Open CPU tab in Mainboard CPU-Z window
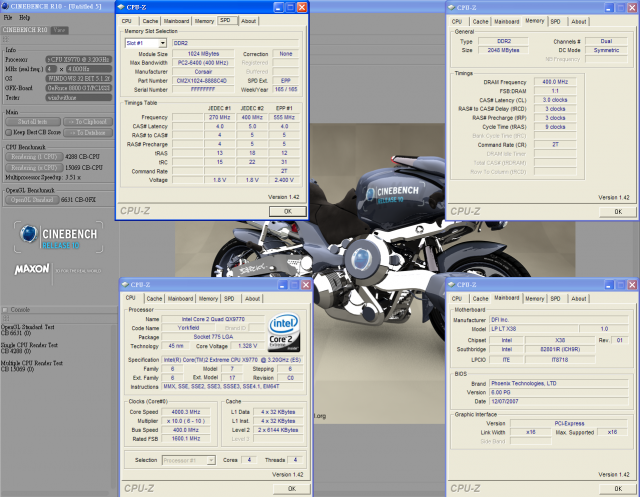 [457, 299]
